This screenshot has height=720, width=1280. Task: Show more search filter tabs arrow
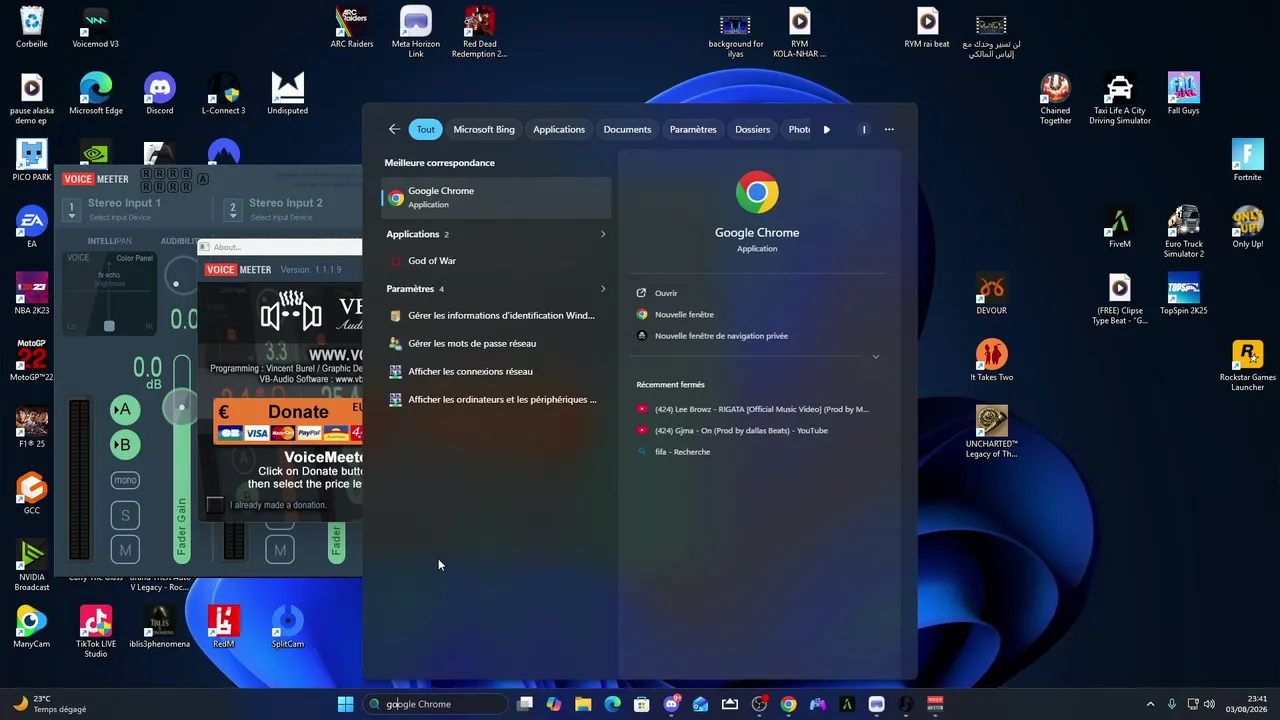click(x=826, y=129)
